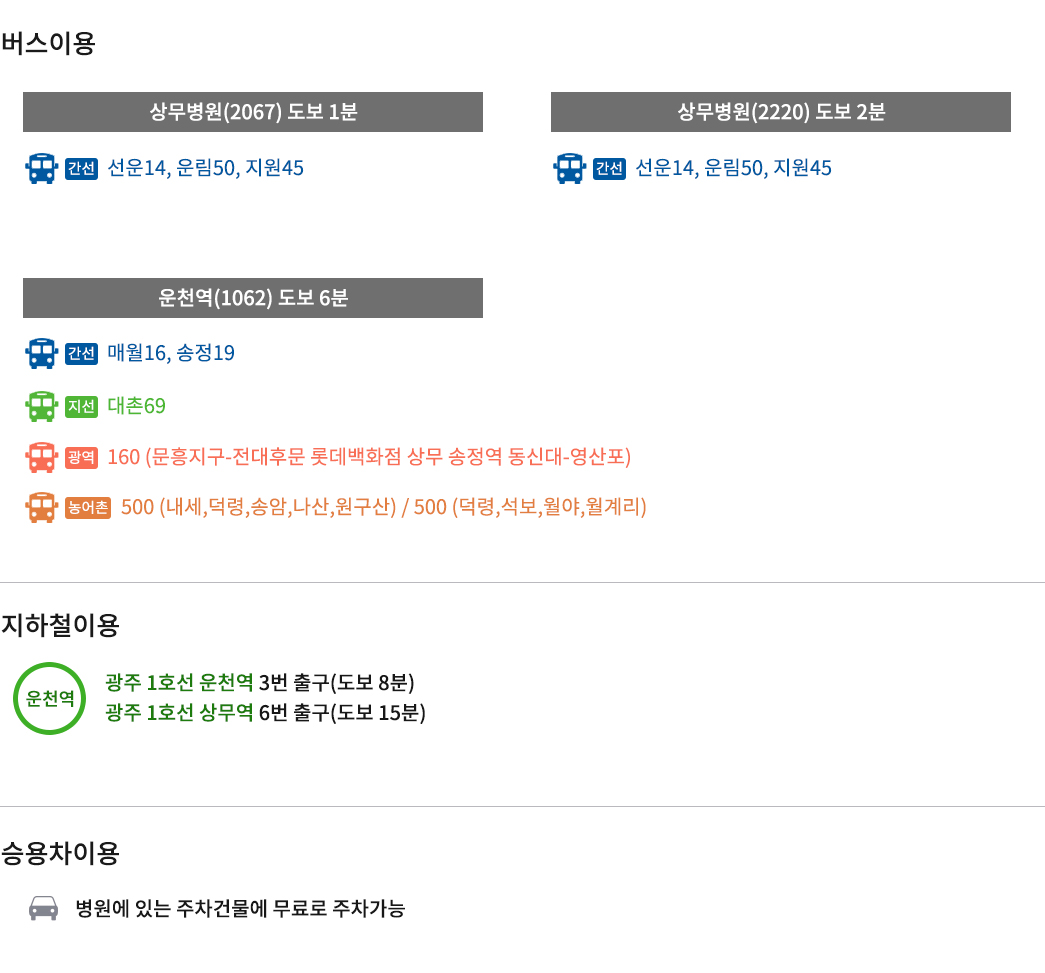Click the orange 농어촌 badge

[88, 508]
